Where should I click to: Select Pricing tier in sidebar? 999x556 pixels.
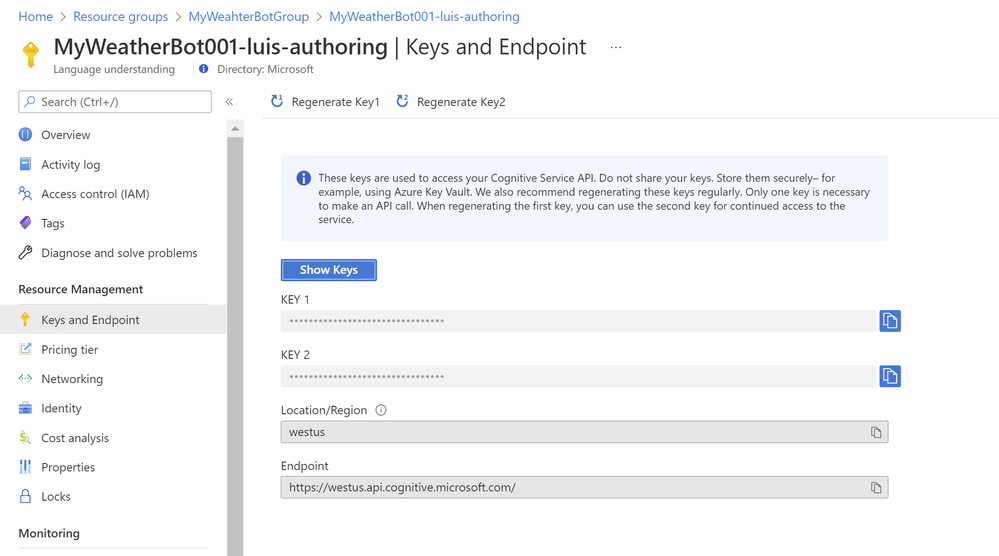69,350
